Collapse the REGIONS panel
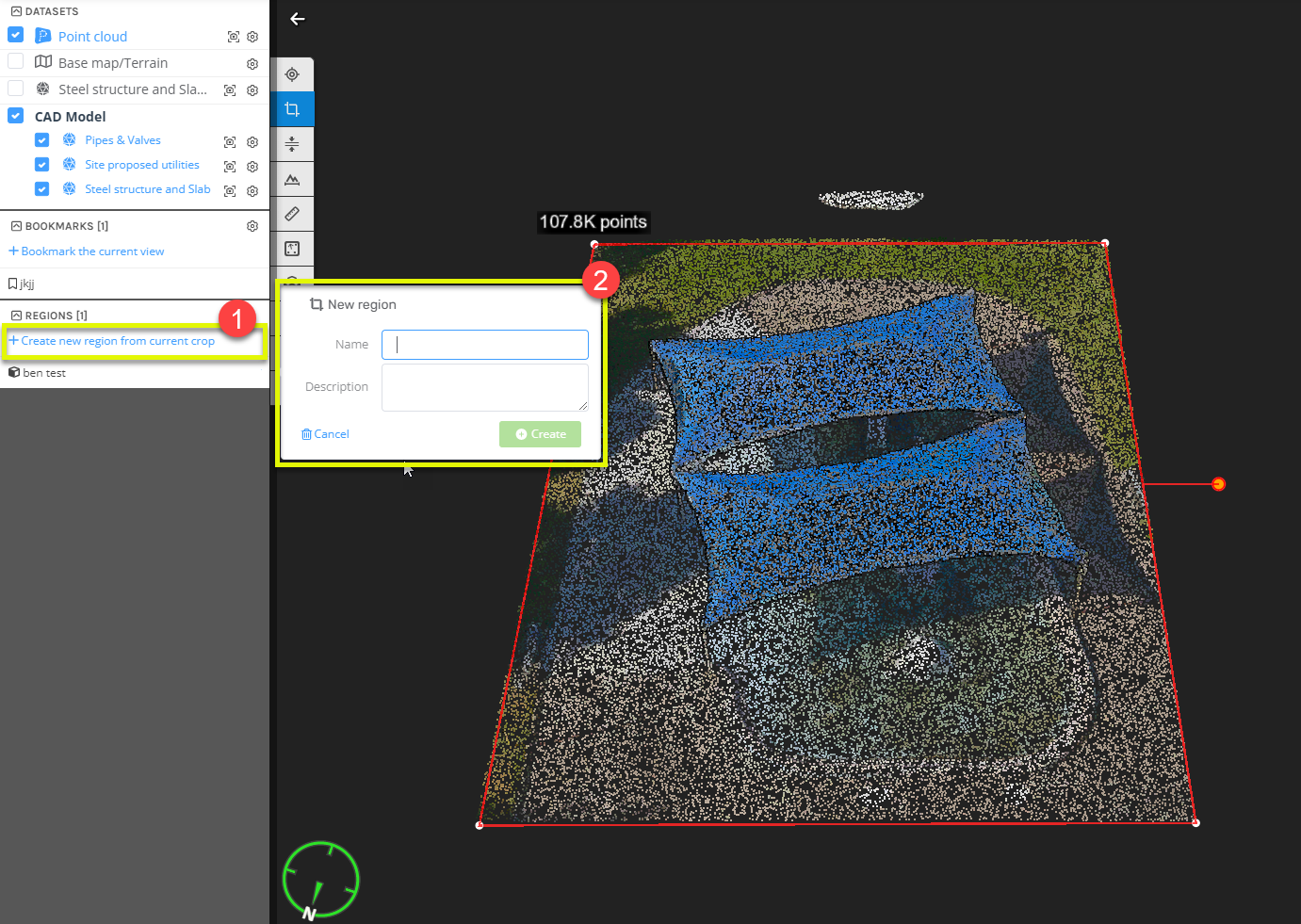The width and height of the screenshot is (1301, 924). tap(14, 316)
